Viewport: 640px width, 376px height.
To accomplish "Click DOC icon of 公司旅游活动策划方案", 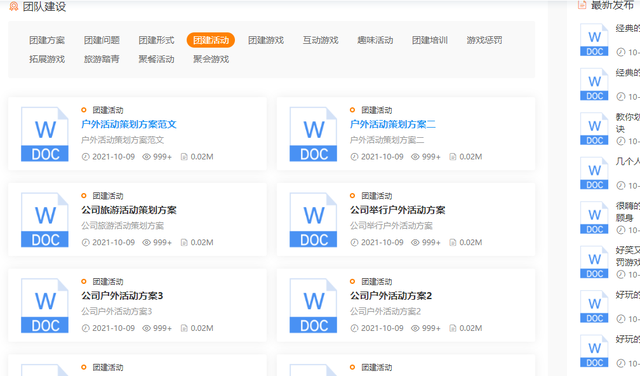I will tap(45, 220).
